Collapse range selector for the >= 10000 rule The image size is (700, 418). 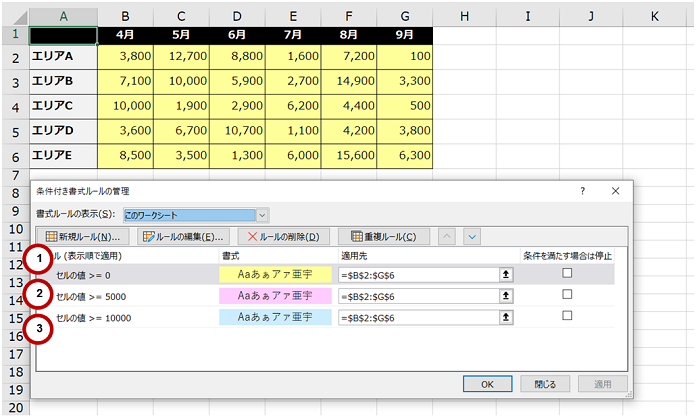(507, 318)
